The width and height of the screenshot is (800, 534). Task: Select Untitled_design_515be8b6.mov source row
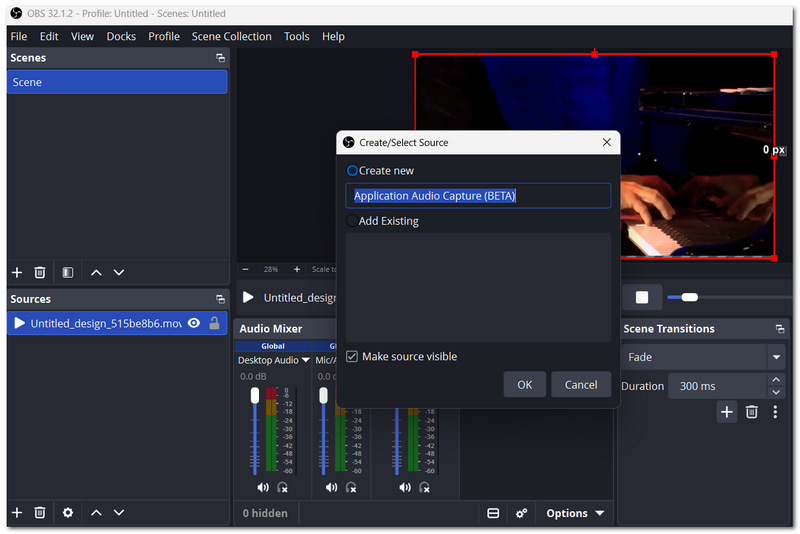(117, 323)
